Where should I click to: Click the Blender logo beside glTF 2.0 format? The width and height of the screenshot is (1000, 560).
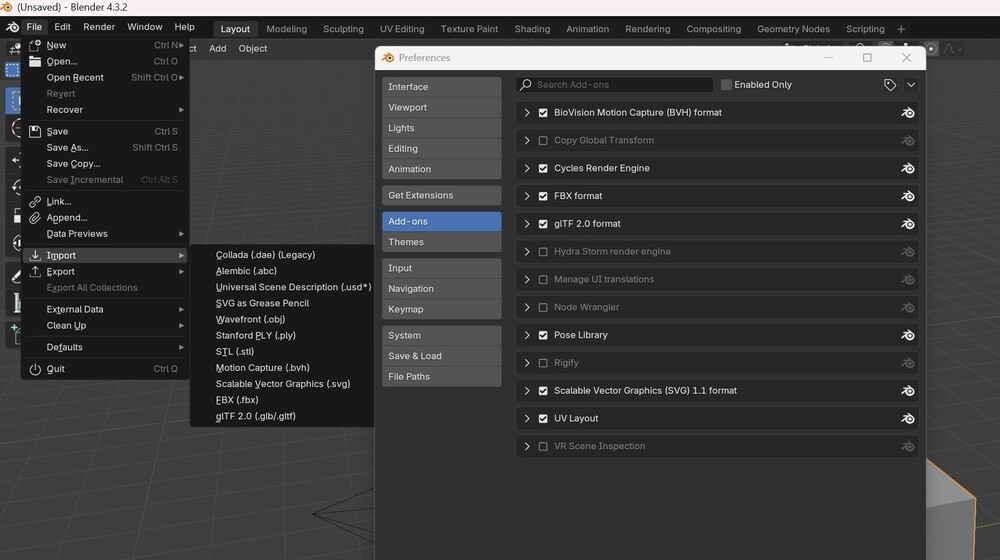pos(908,224)
